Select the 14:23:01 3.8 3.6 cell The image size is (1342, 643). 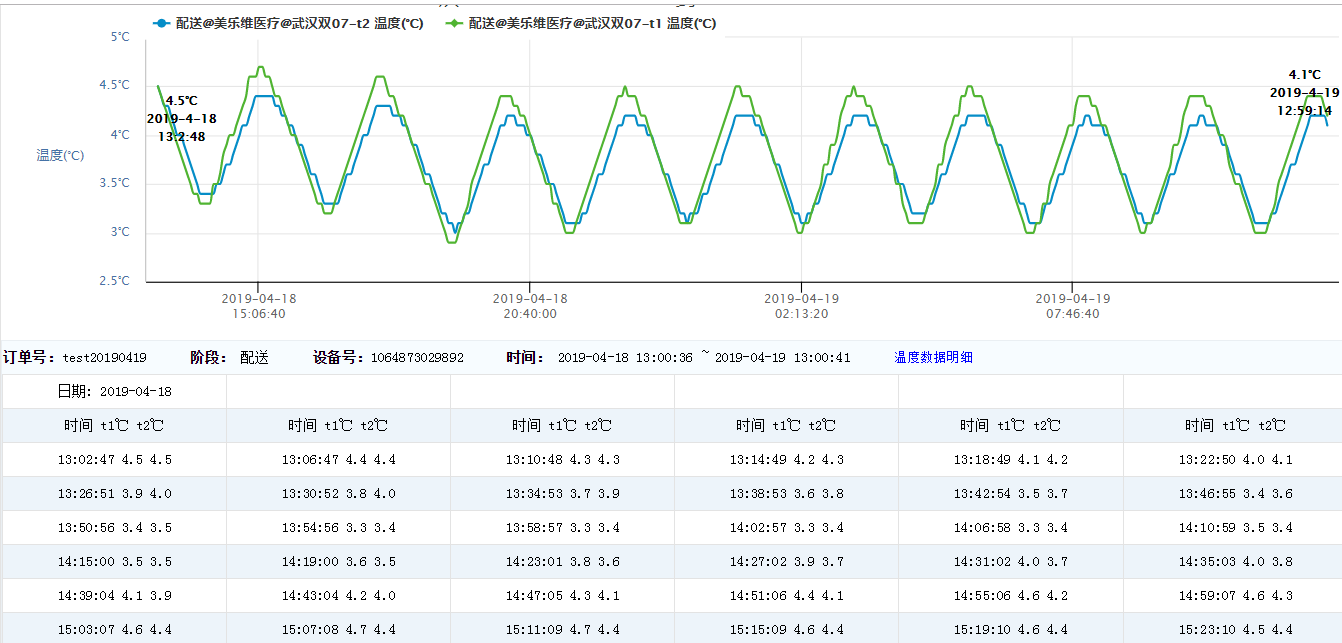(x=562, y=562)
